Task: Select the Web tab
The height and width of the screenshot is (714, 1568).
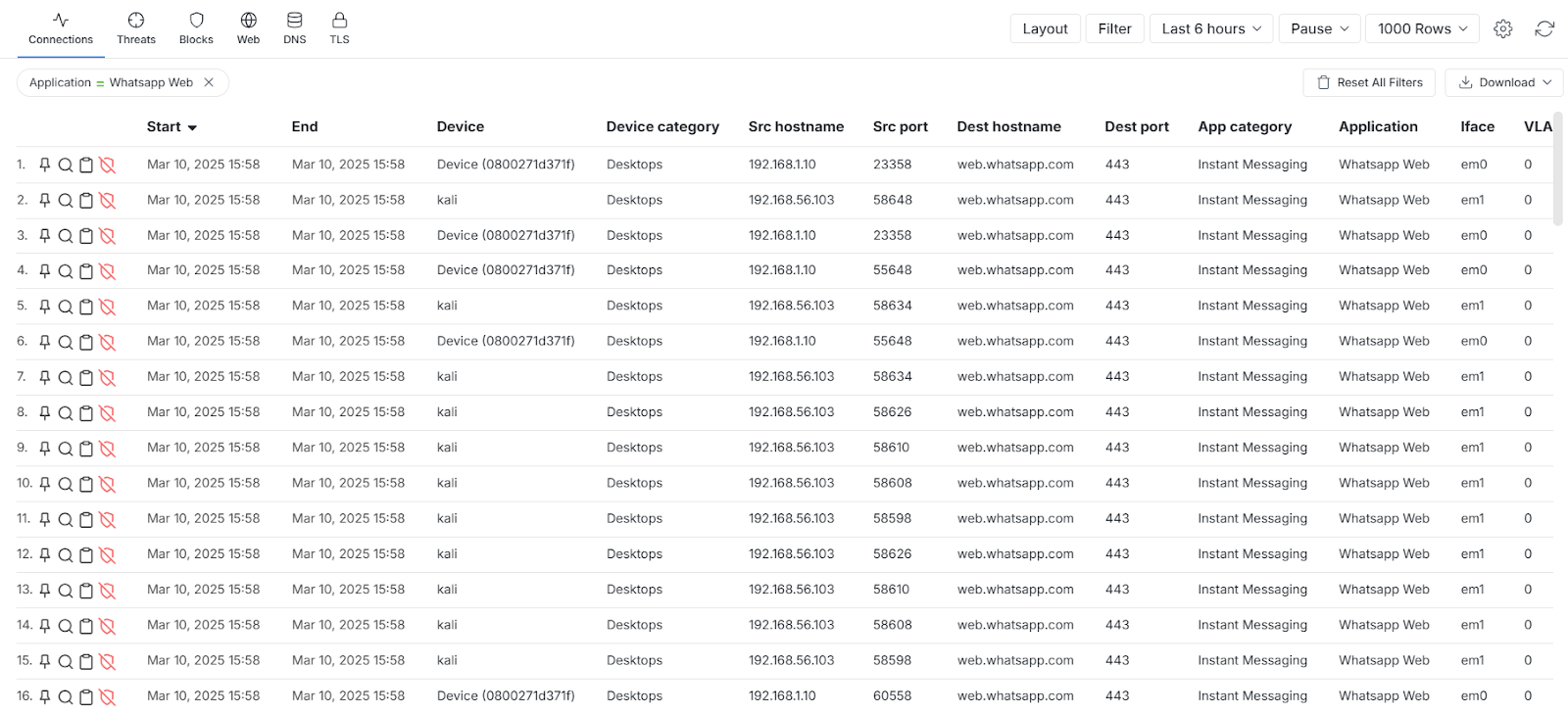Action: [x=248, y=28]
